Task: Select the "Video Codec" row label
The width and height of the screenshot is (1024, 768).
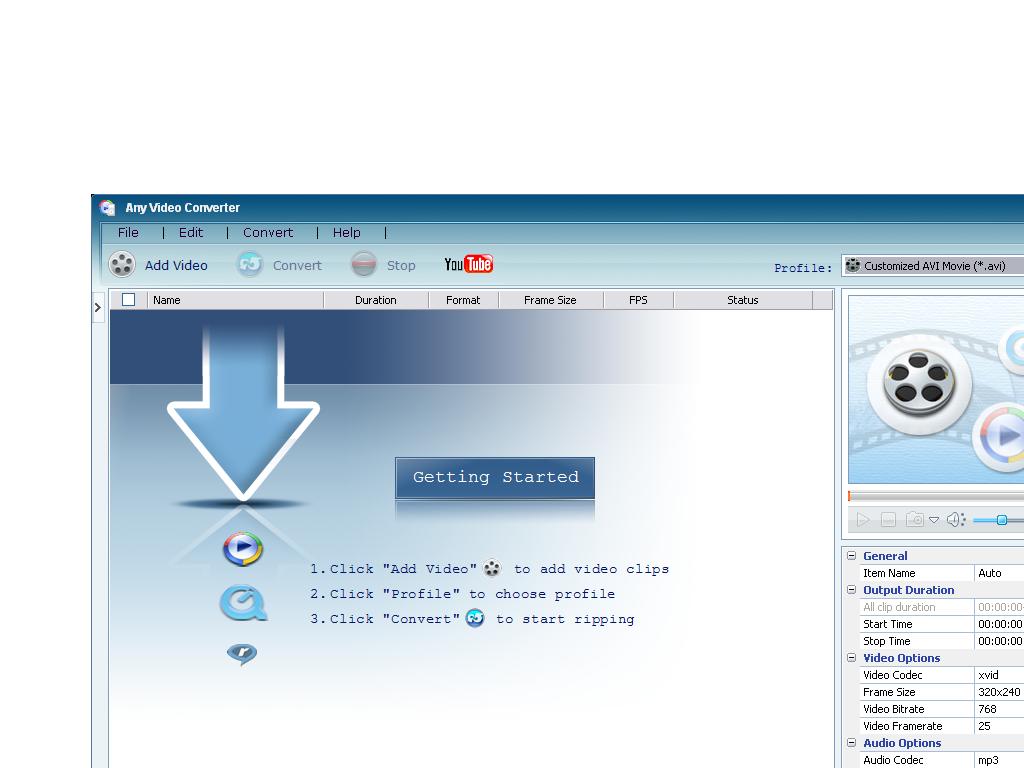Action: pos(893,675)
